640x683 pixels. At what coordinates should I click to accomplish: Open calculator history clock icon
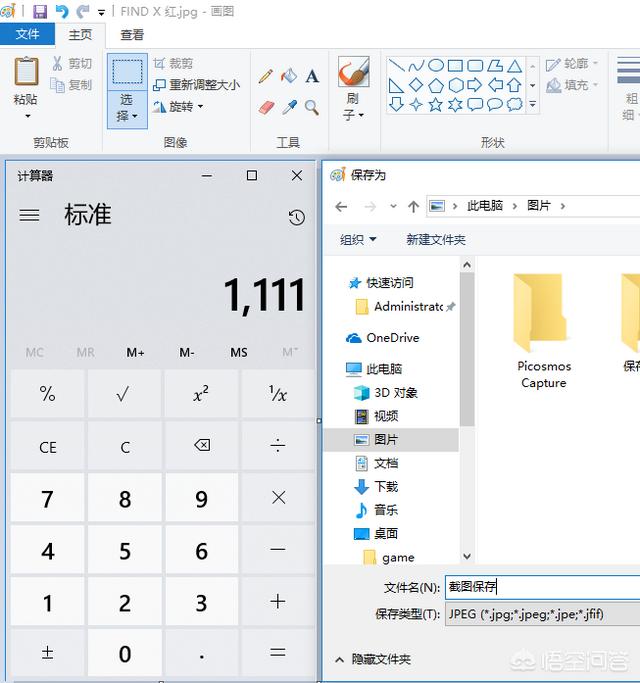coord(296,217)
